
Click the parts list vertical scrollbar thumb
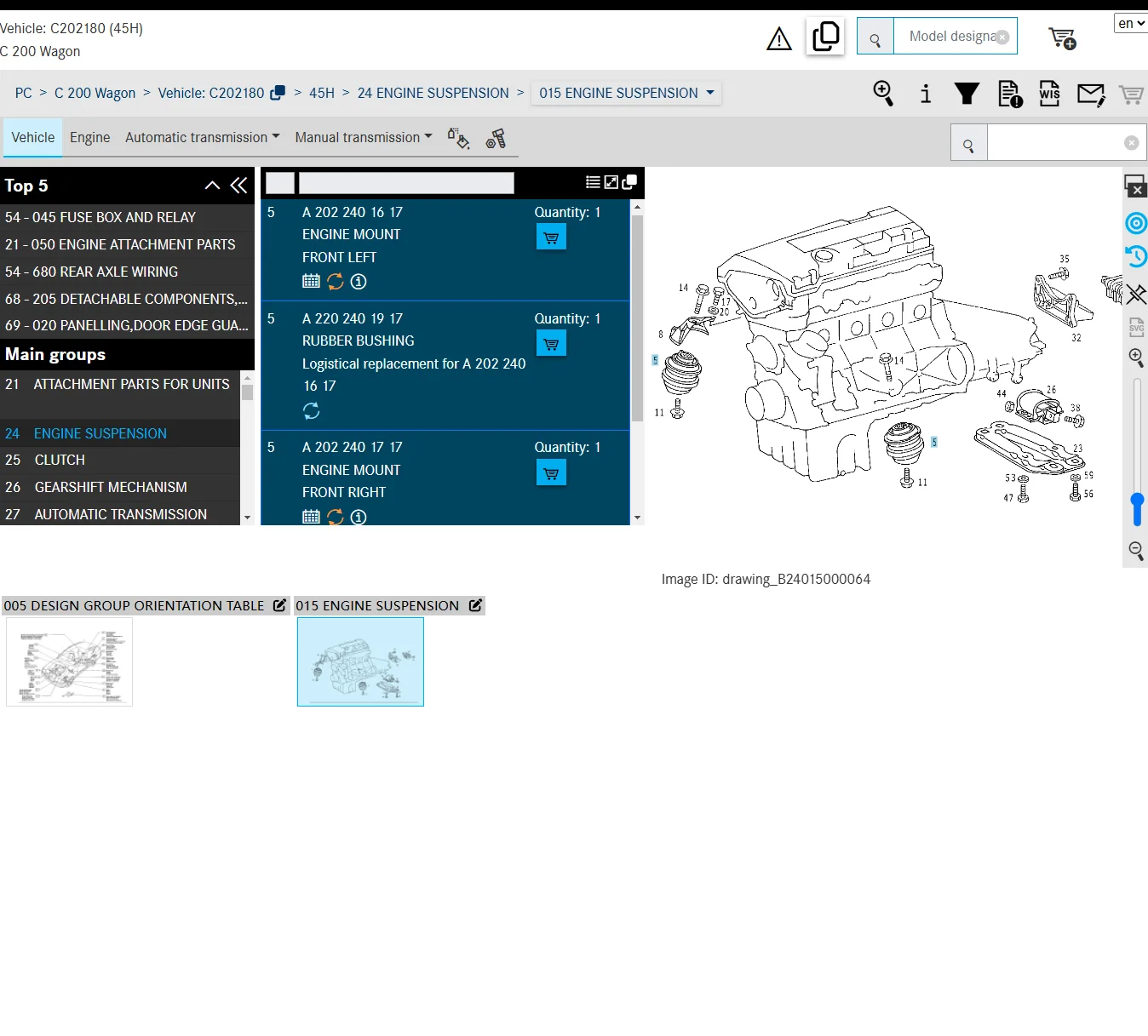637,318
